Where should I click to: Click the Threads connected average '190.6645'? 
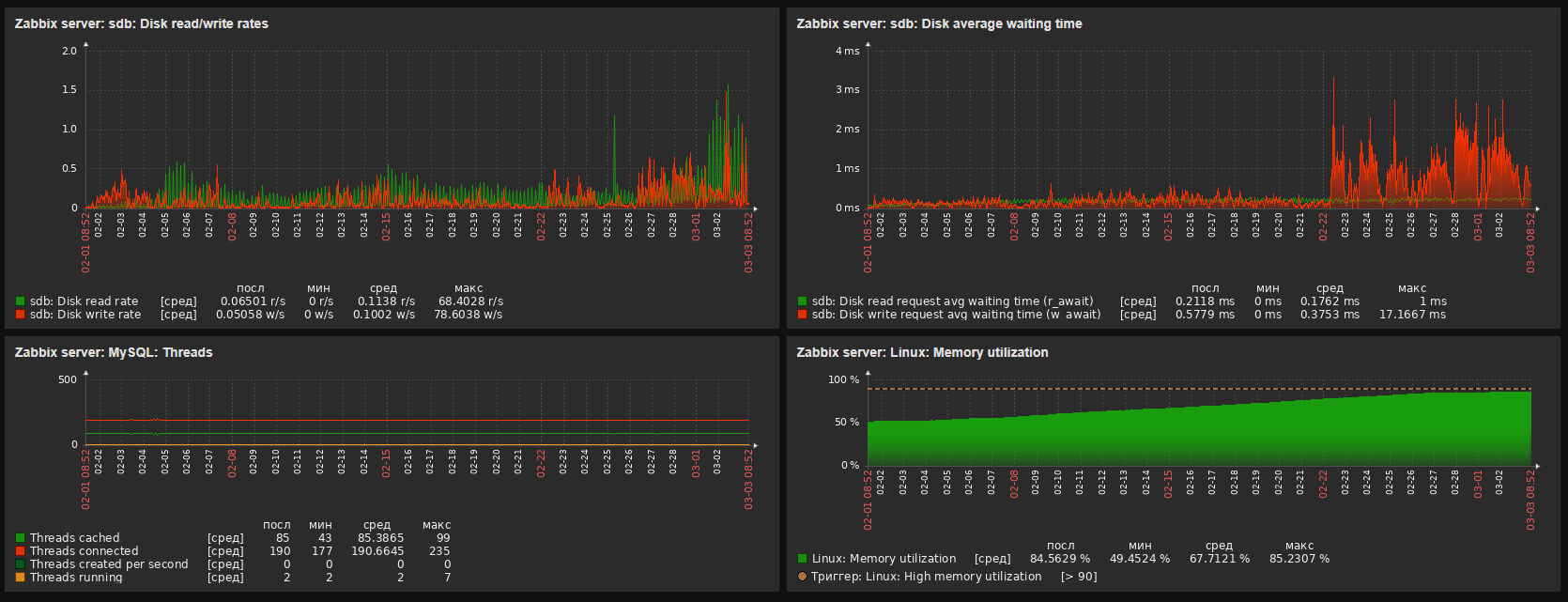tap(377, 551)
